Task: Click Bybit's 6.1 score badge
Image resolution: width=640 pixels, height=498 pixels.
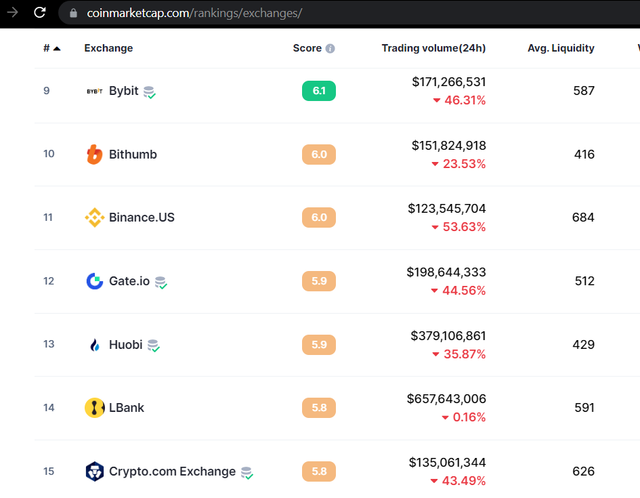Action: click(x=319, y=91)
